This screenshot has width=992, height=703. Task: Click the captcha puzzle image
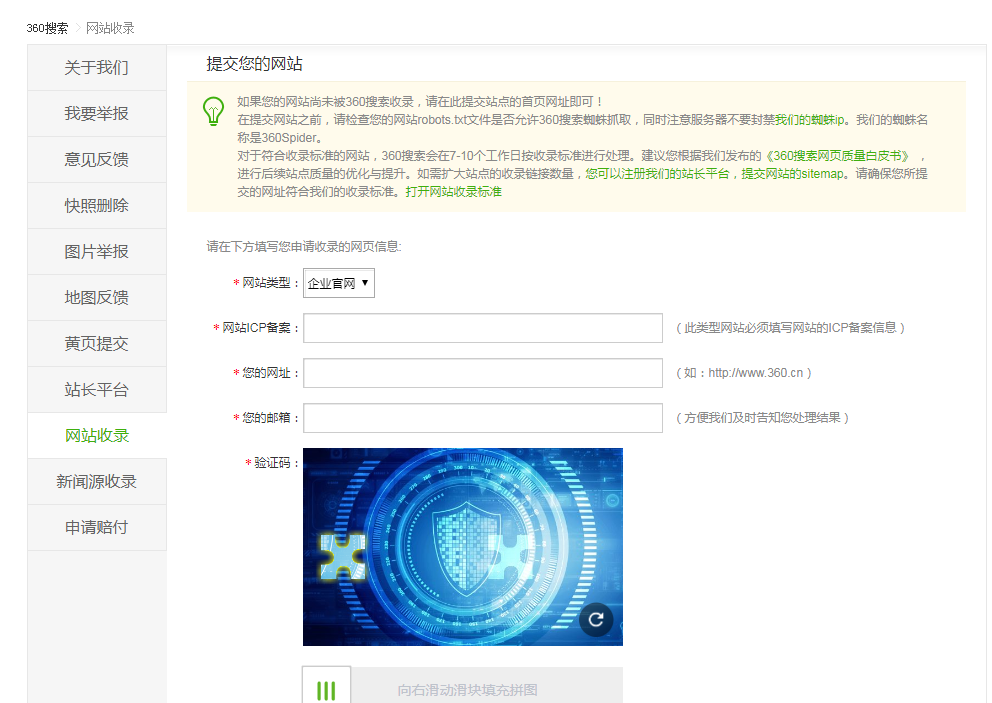462,547
